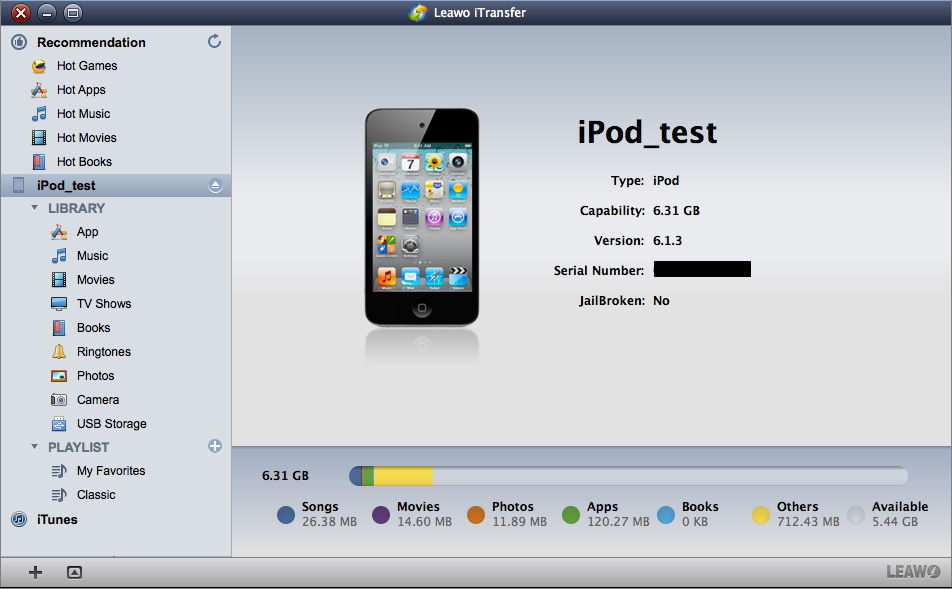Viewport: 952px width, 589px height.
Task: Click the Capability value 6.31 GB
Action: (x=676, y=211)
